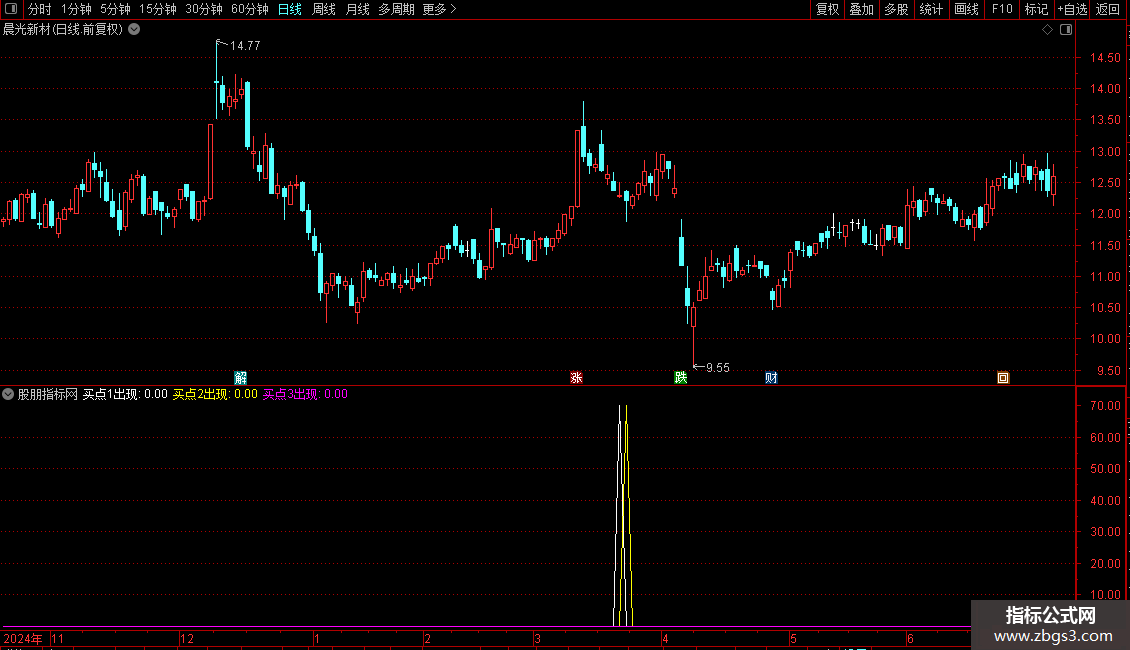Screen dimensions: 1130x650
Task: Toggle the side panel icon in chart corner
Action: point(1066,30)
